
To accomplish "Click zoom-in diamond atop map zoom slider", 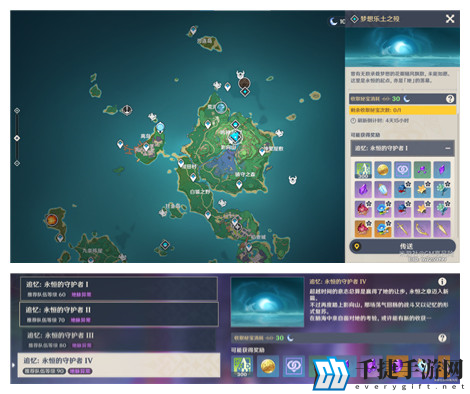I will click(17, 111).
